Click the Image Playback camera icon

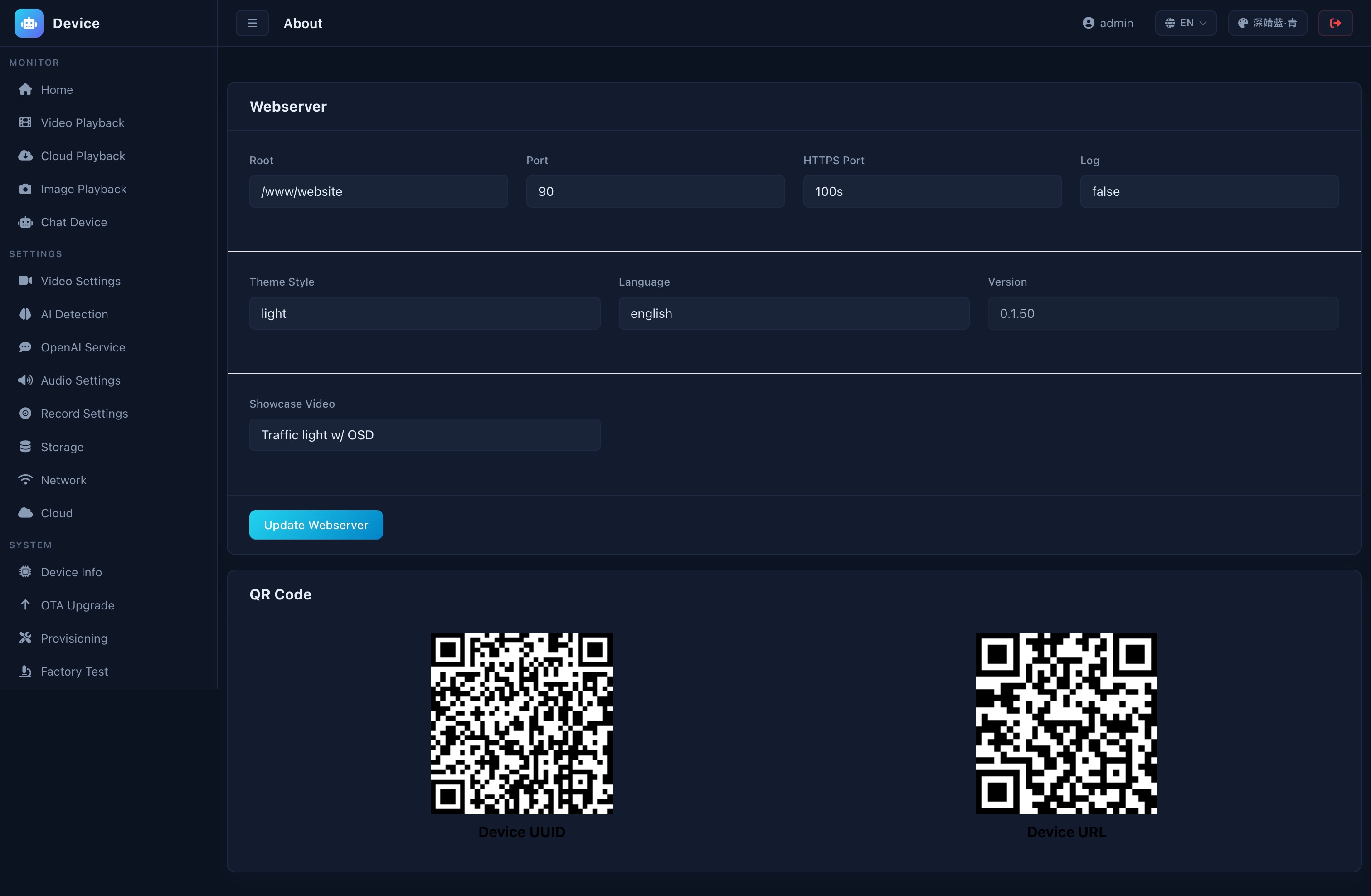coord(25,189)
